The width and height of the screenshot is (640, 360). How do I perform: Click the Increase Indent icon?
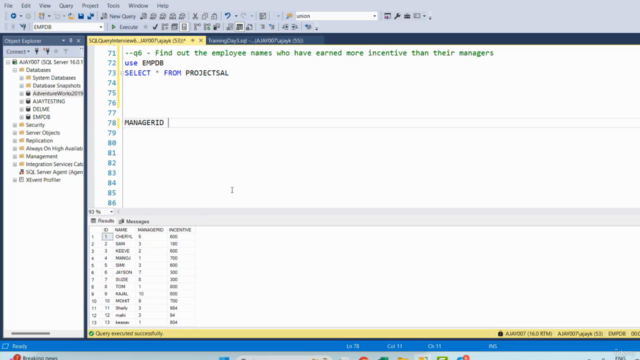[294, 27]
